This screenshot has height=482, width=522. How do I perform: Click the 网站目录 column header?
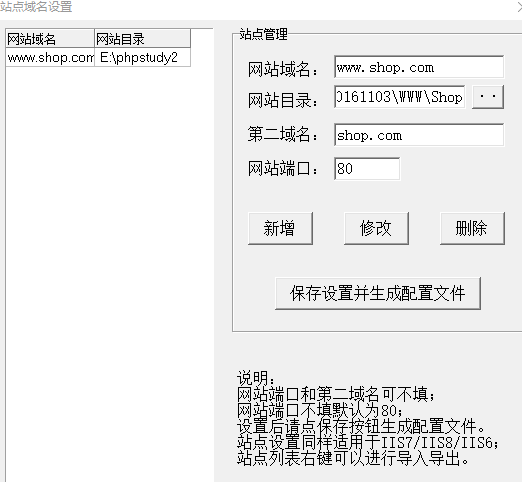click(142, 39)
